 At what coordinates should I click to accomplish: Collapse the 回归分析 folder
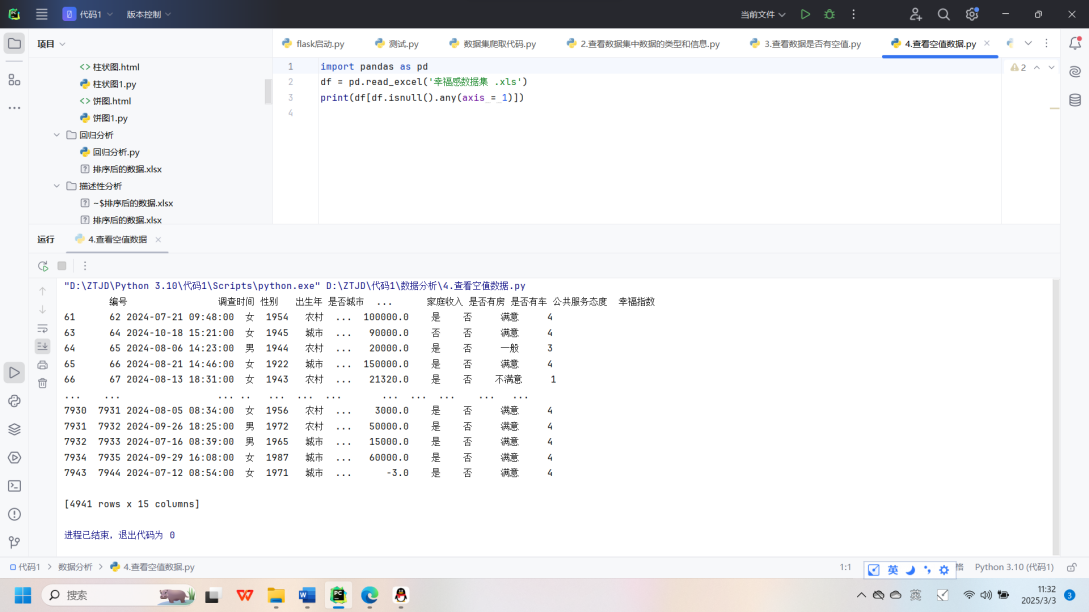[x=57, y=135]
